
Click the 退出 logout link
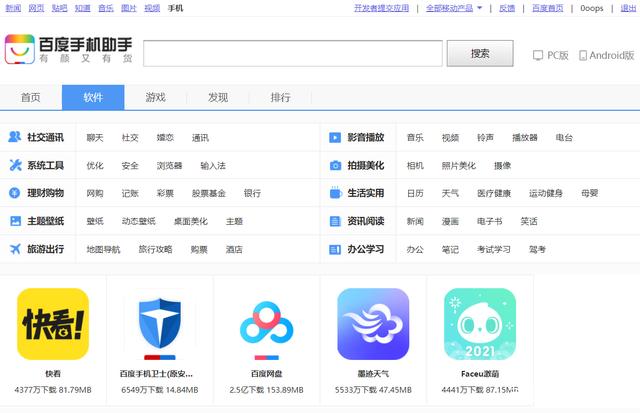[629, 8]
